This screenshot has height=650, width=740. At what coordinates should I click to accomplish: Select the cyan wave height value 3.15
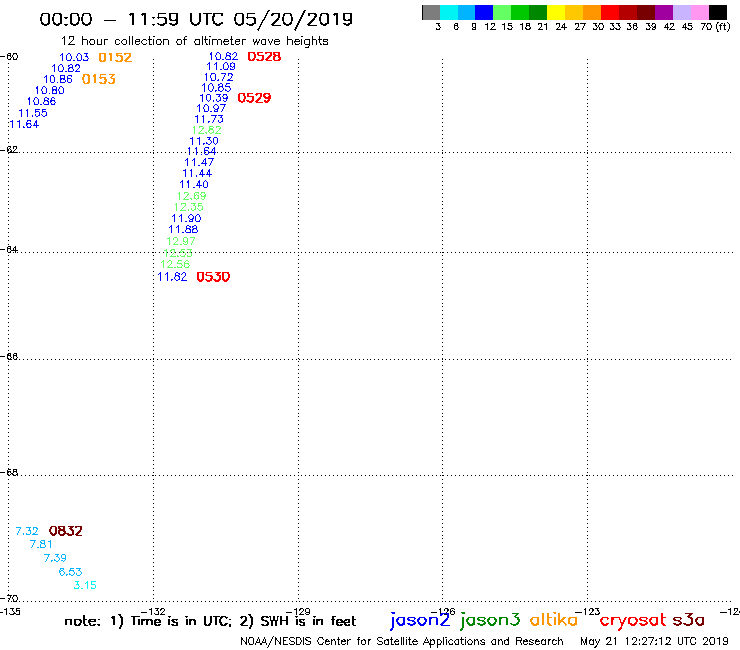(x=85, y=585)
